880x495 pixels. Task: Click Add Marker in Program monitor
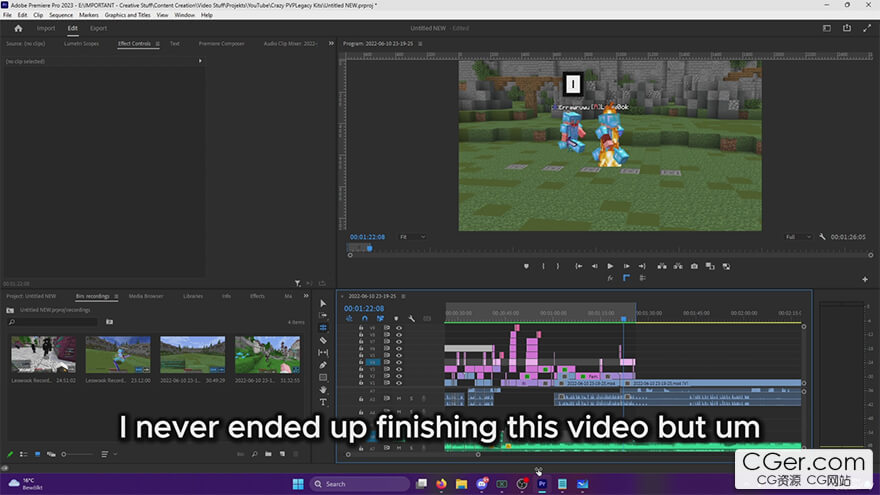pyautogui.click(x=526, y=266)
